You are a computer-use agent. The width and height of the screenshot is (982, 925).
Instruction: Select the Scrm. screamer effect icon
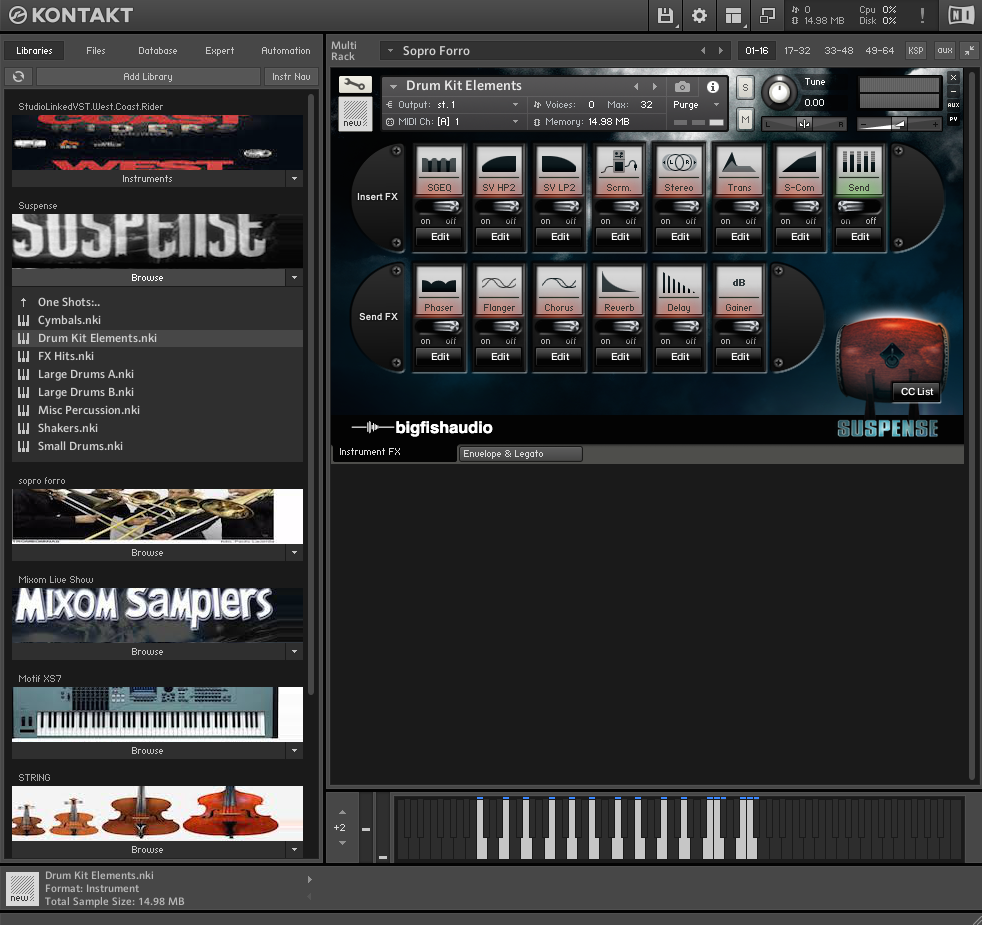point(619,170)
